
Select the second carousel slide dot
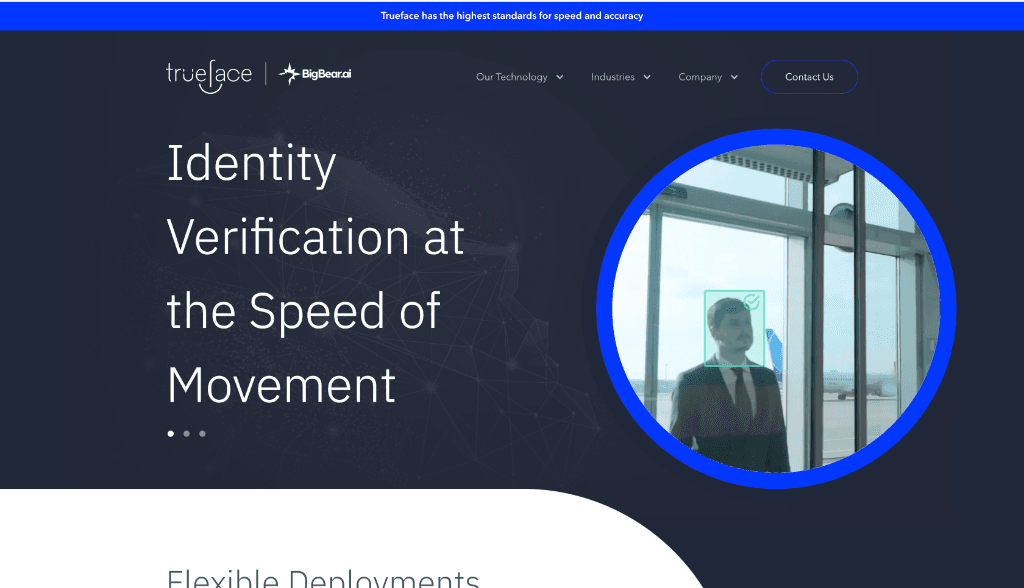[187, 434]
